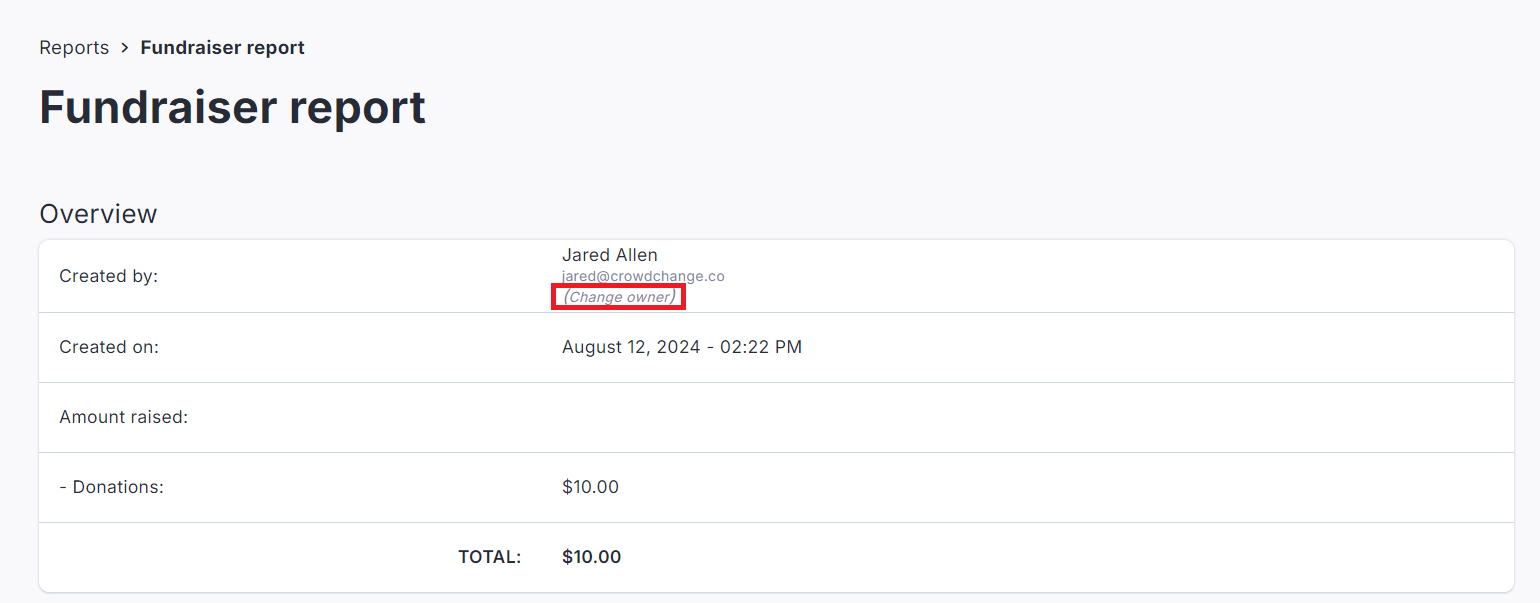This screenshot has width=1540, height=603.
Task: Click the Overview section heading
Action: pyautogui.click(x=98, y=214)
